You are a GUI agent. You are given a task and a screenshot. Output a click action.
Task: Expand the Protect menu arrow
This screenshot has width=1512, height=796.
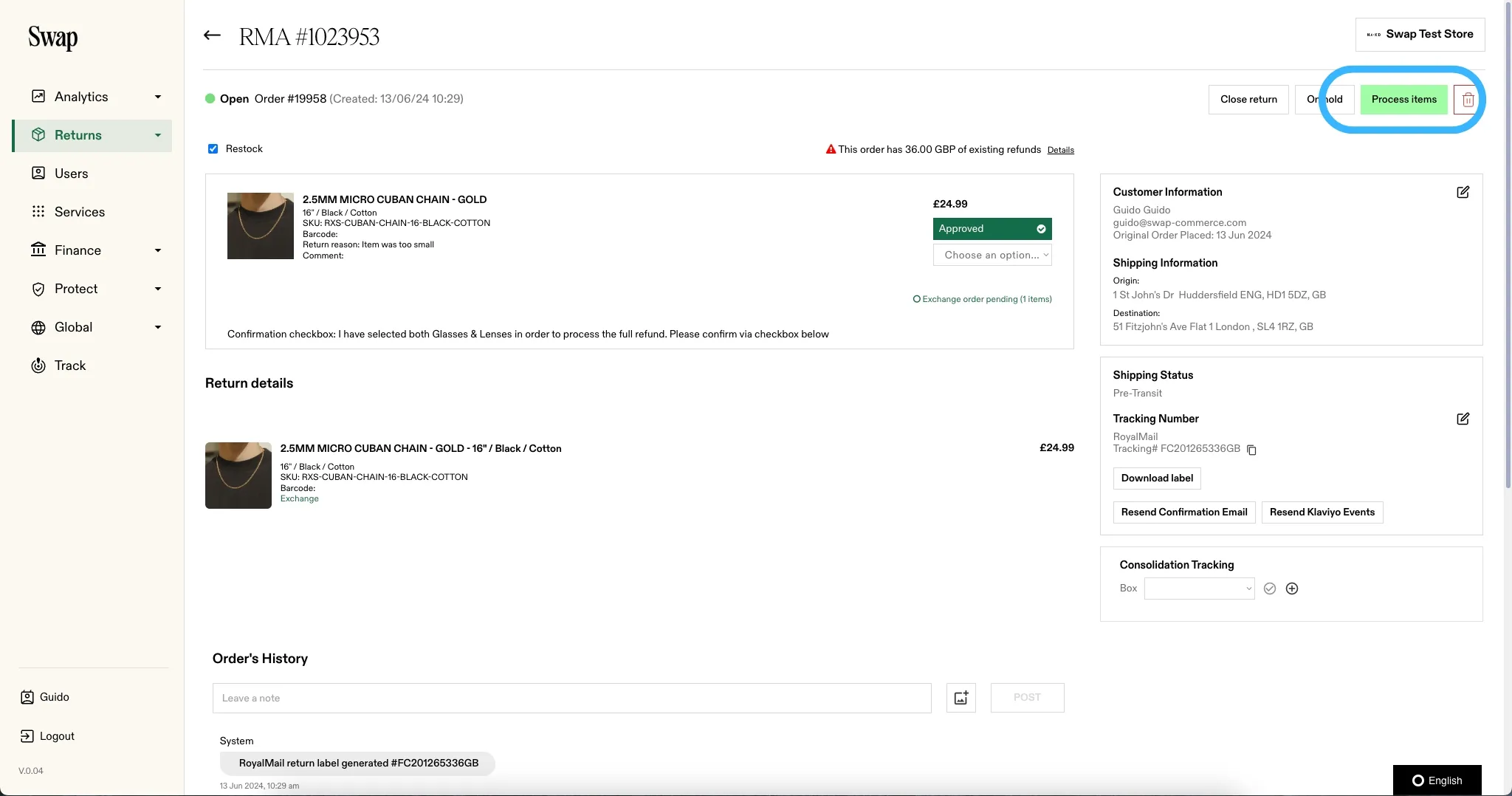[158, 289]
